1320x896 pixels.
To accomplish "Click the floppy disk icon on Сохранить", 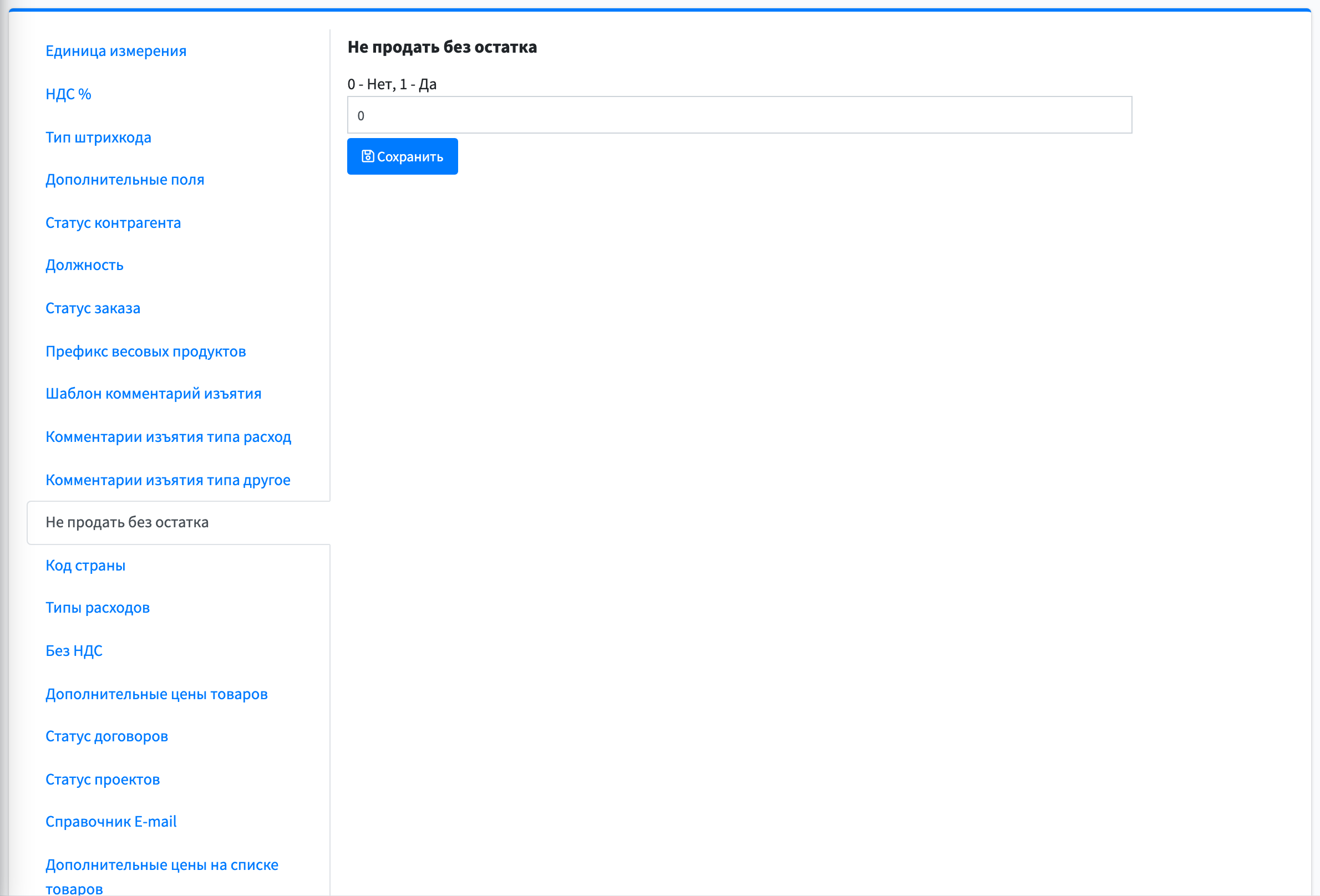I will [368, 156].
